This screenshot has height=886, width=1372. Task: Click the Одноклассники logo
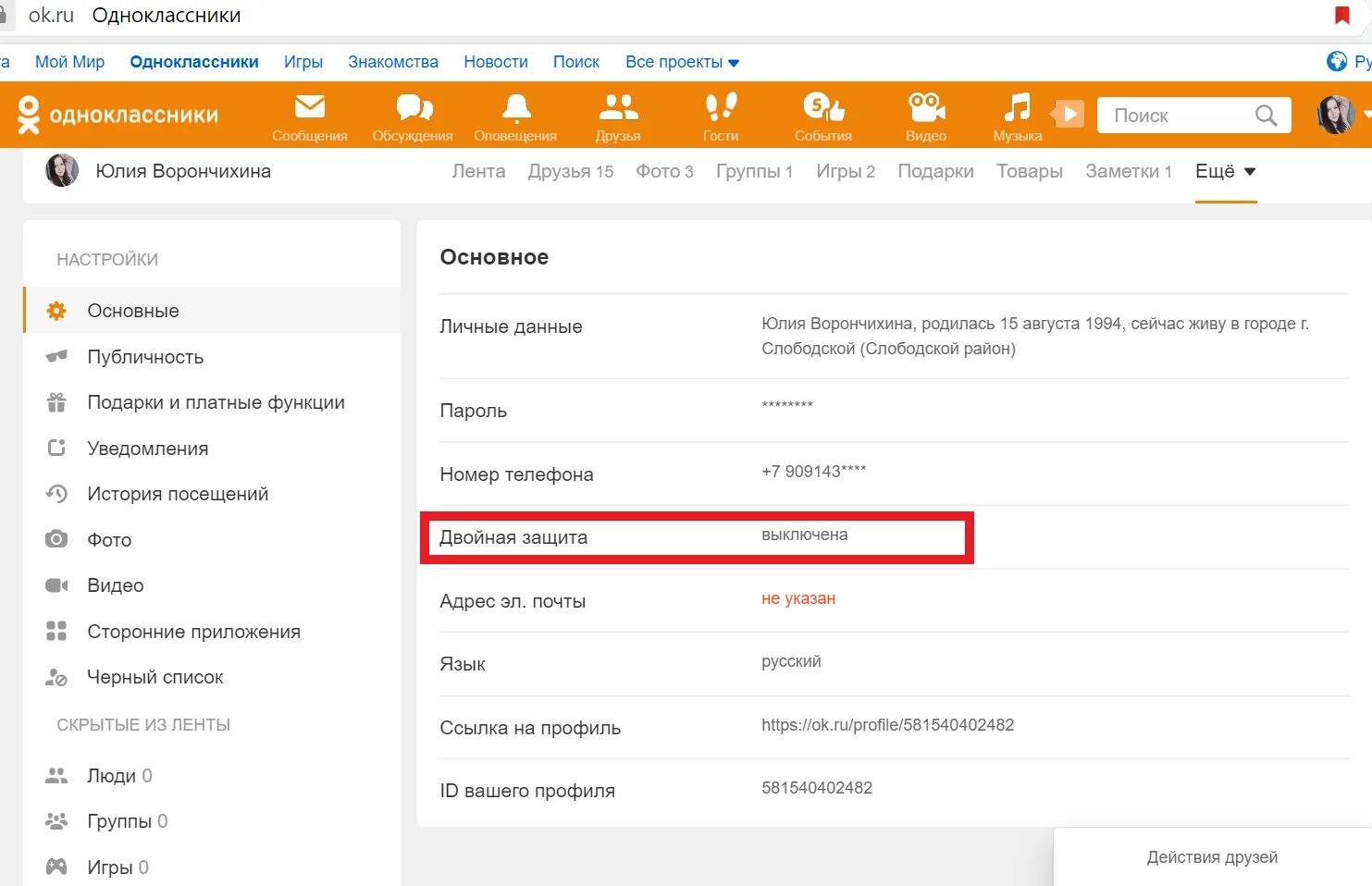pos(117,115)
